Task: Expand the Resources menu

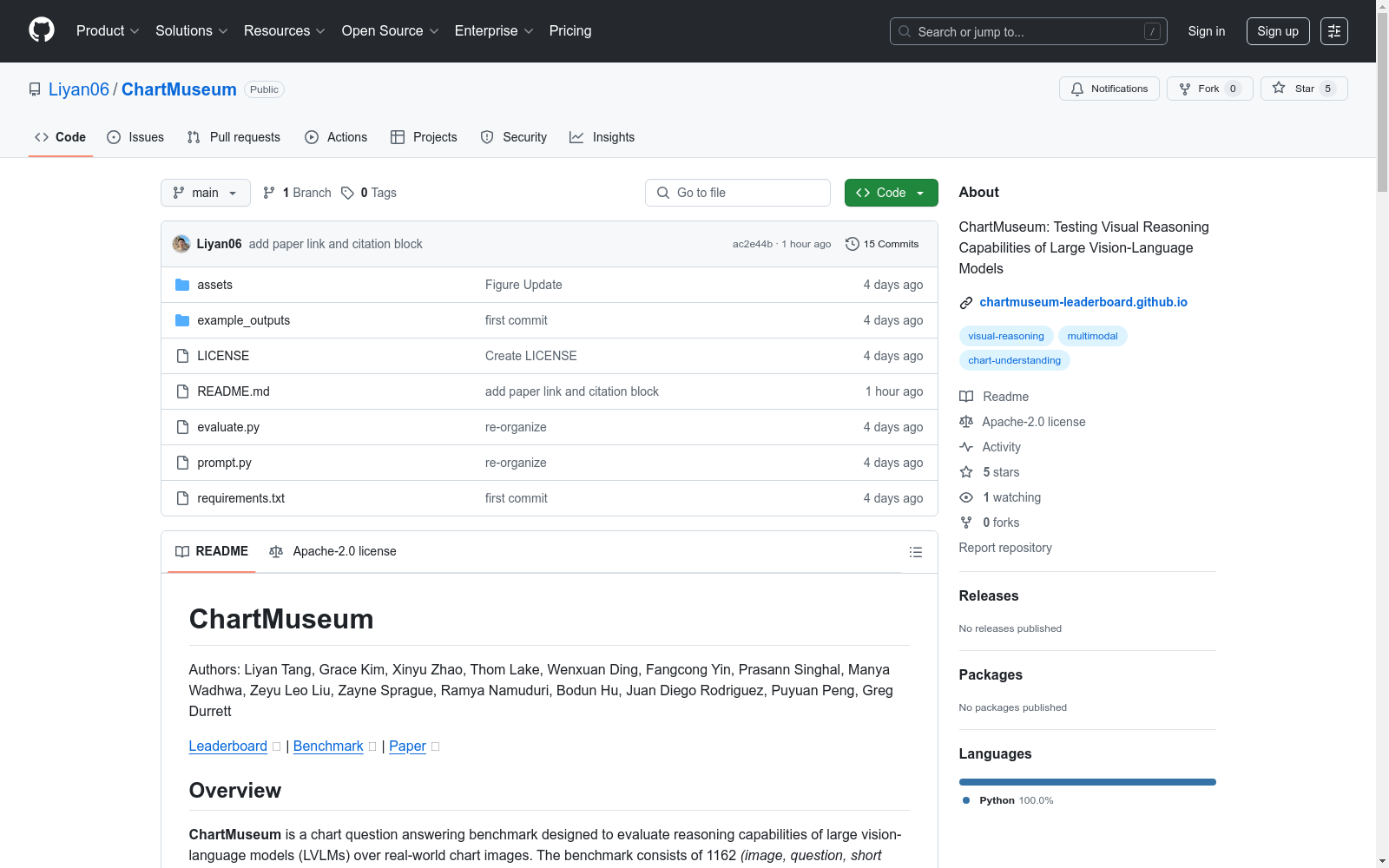Action: tap(285, 31)
